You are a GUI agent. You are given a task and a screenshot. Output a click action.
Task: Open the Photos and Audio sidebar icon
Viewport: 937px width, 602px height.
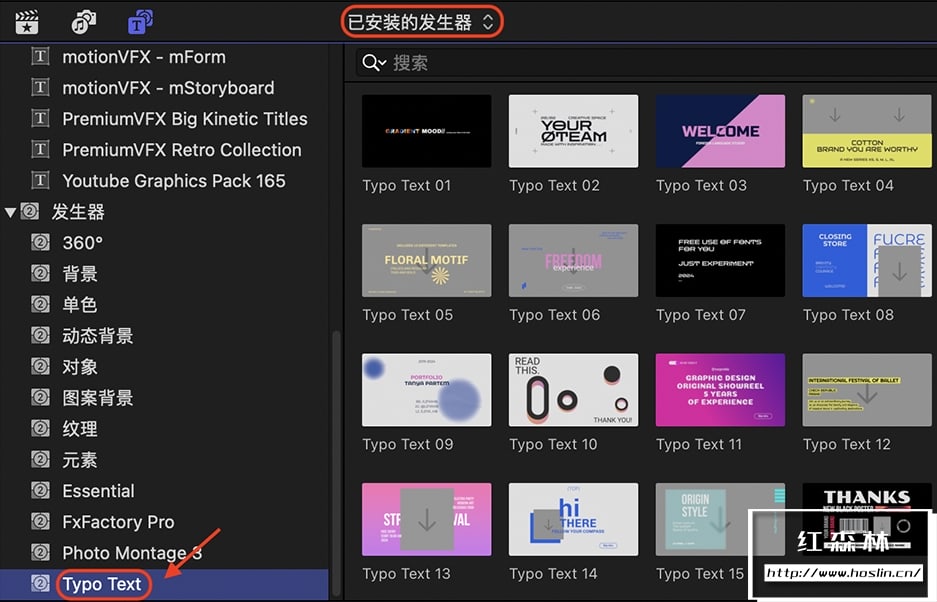pyautogui.click(x=84, y=22)
